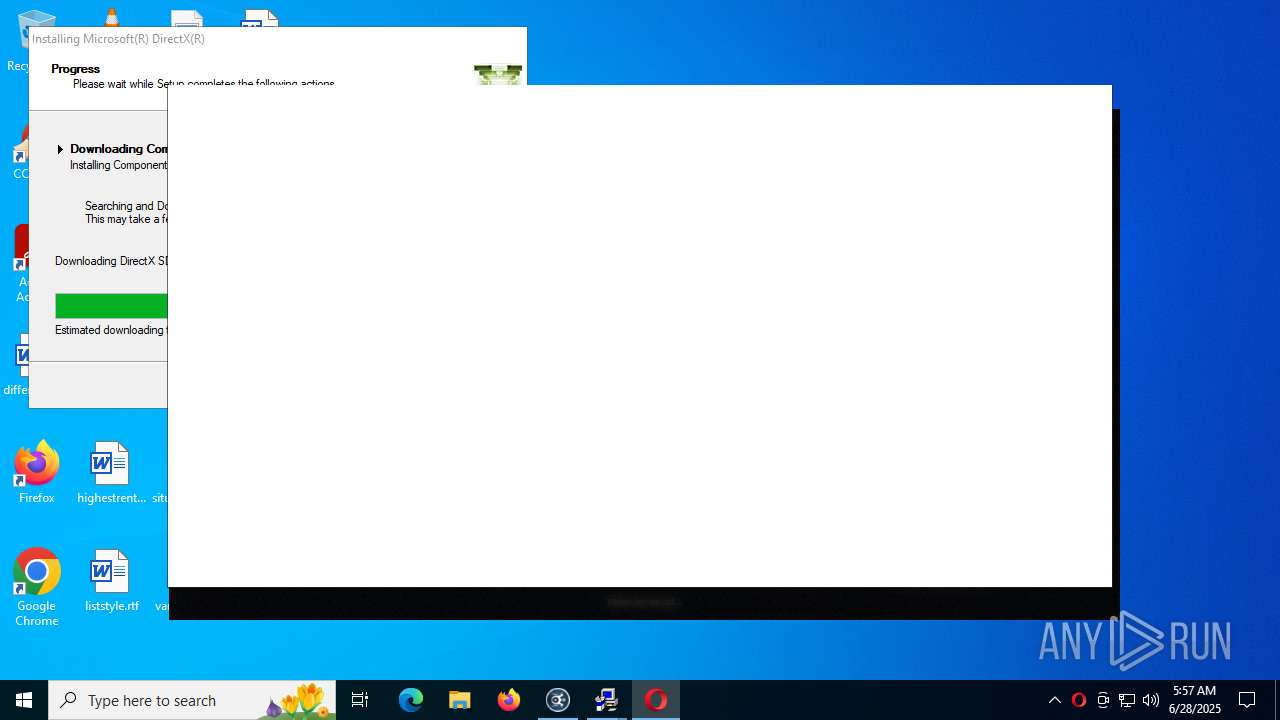
Task: Open the Action Center notifications icon
Action: point(1247,700)
